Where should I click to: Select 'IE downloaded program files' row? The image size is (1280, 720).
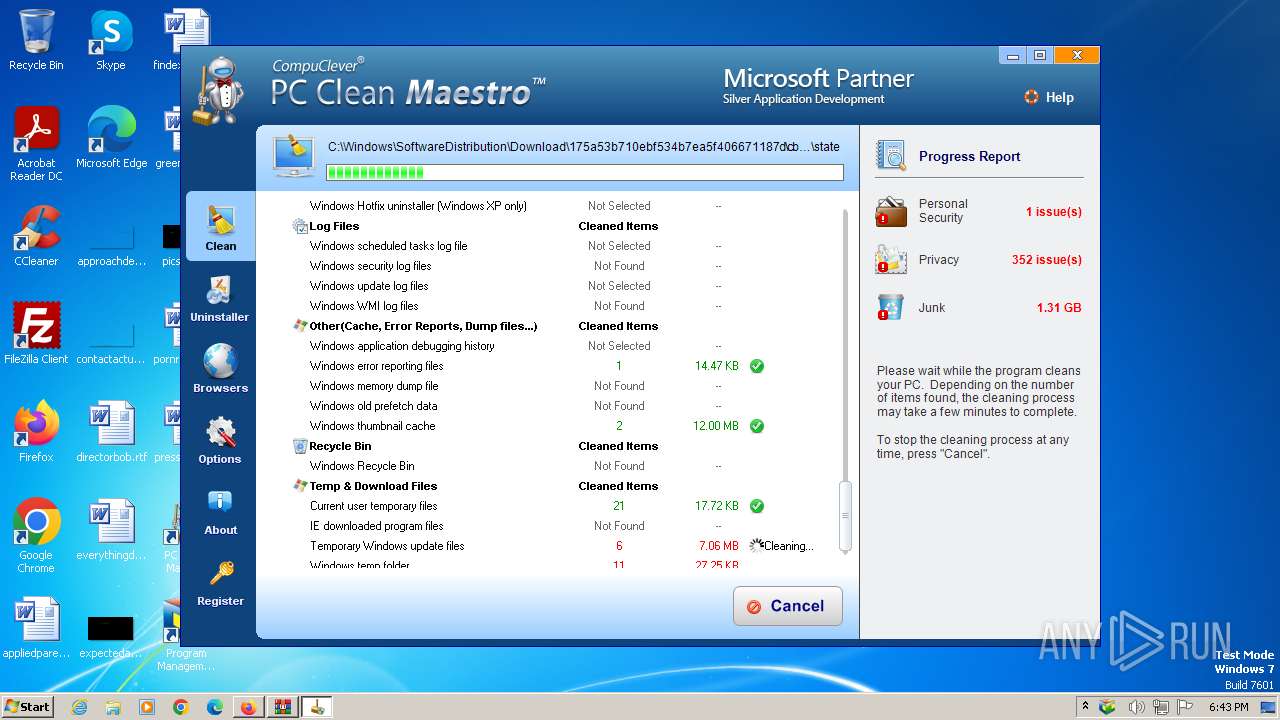point(560,526)
